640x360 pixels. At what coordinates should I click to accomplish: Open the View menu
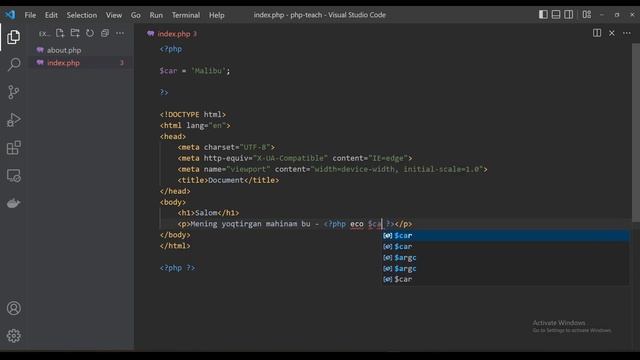coord(114,15)
